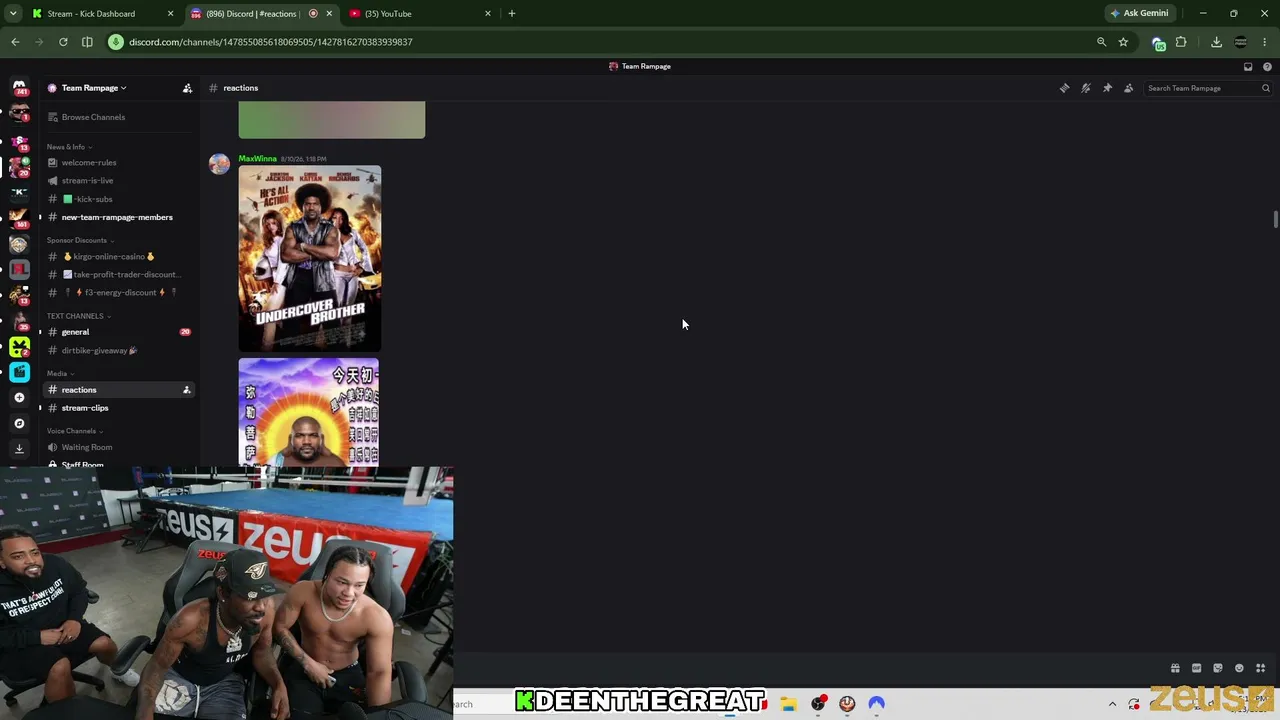Open the stream-is-live channel

click(x=118, y=181)
